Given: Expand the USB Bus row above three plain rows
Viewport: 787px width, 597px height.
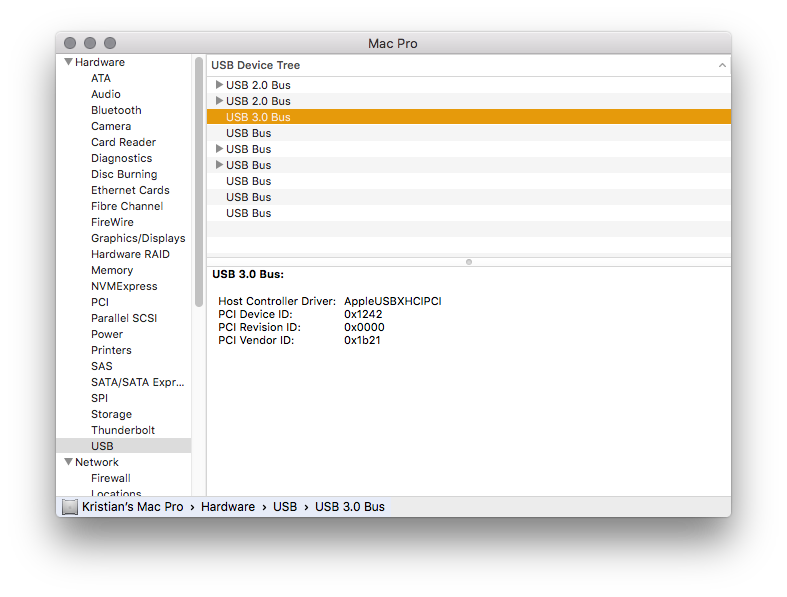Looking at the screenshot, I should (x=219, y=165).
